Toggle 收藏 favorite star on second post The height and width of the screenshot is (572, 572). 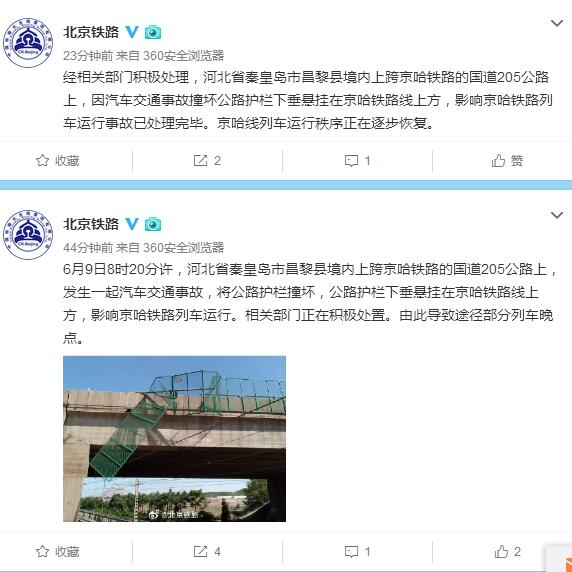pyautogui.click(x=58, y=552)
